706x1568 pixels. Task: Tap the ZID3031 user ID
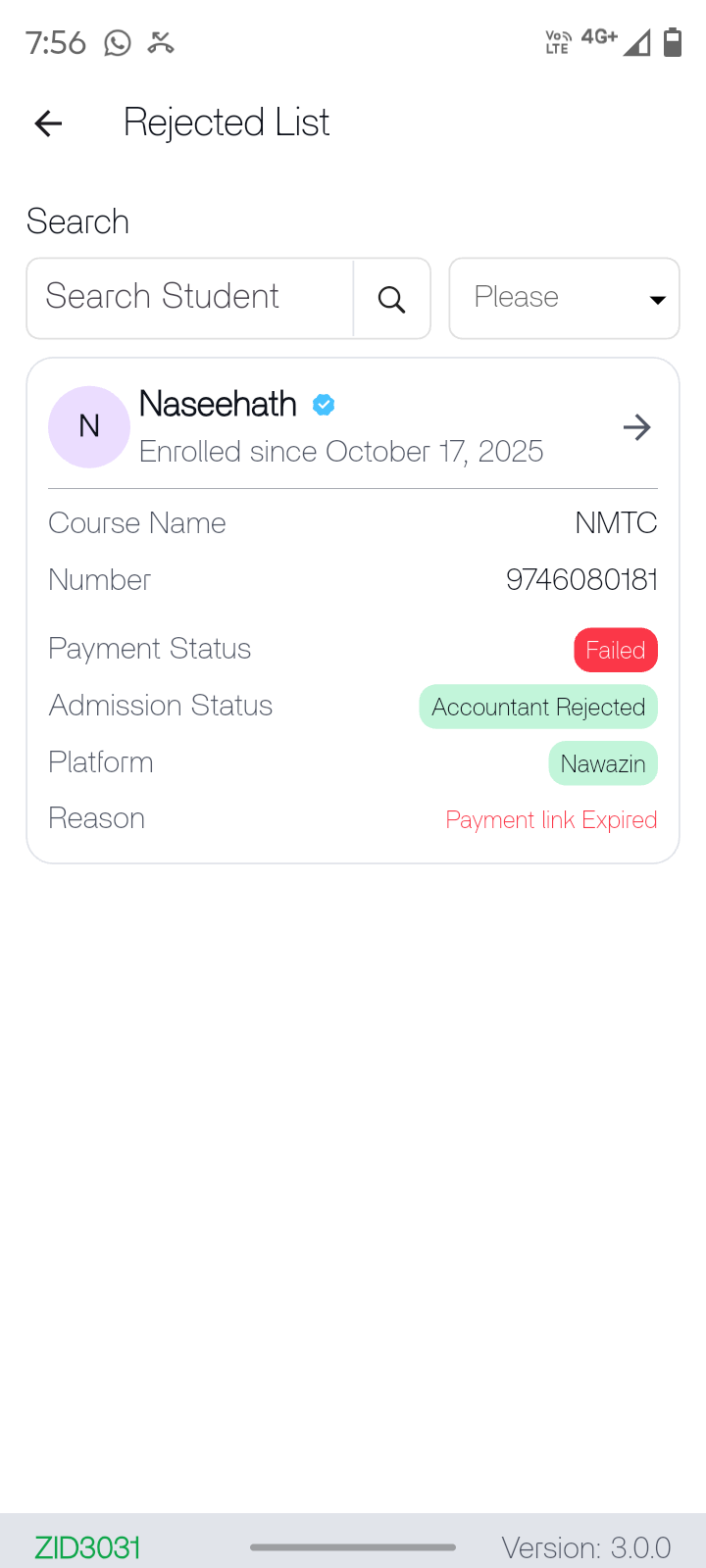[x=87, y=1547]
